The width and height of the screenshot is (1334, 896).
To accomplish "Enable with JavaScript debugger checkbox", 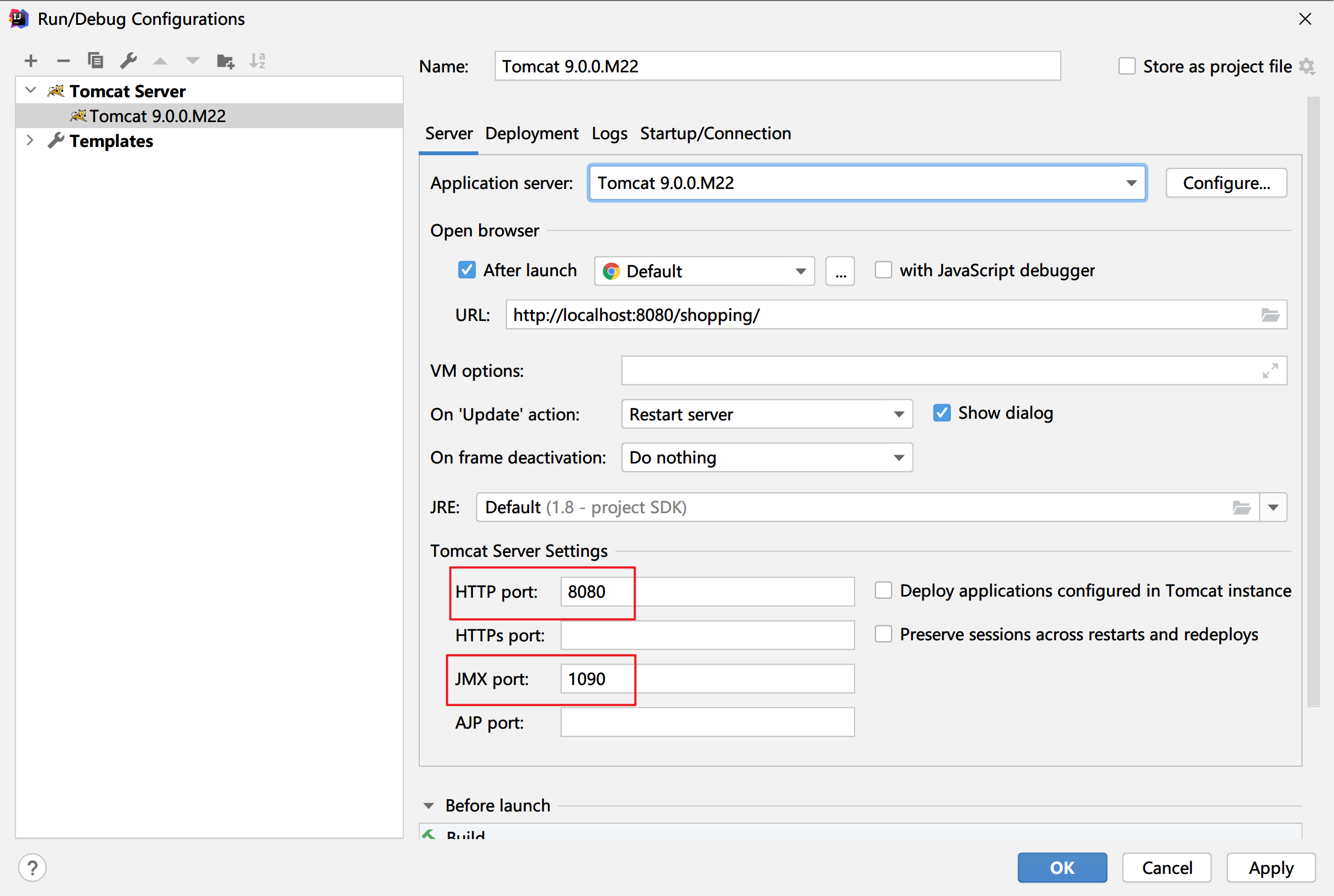I will pos(883,270).
